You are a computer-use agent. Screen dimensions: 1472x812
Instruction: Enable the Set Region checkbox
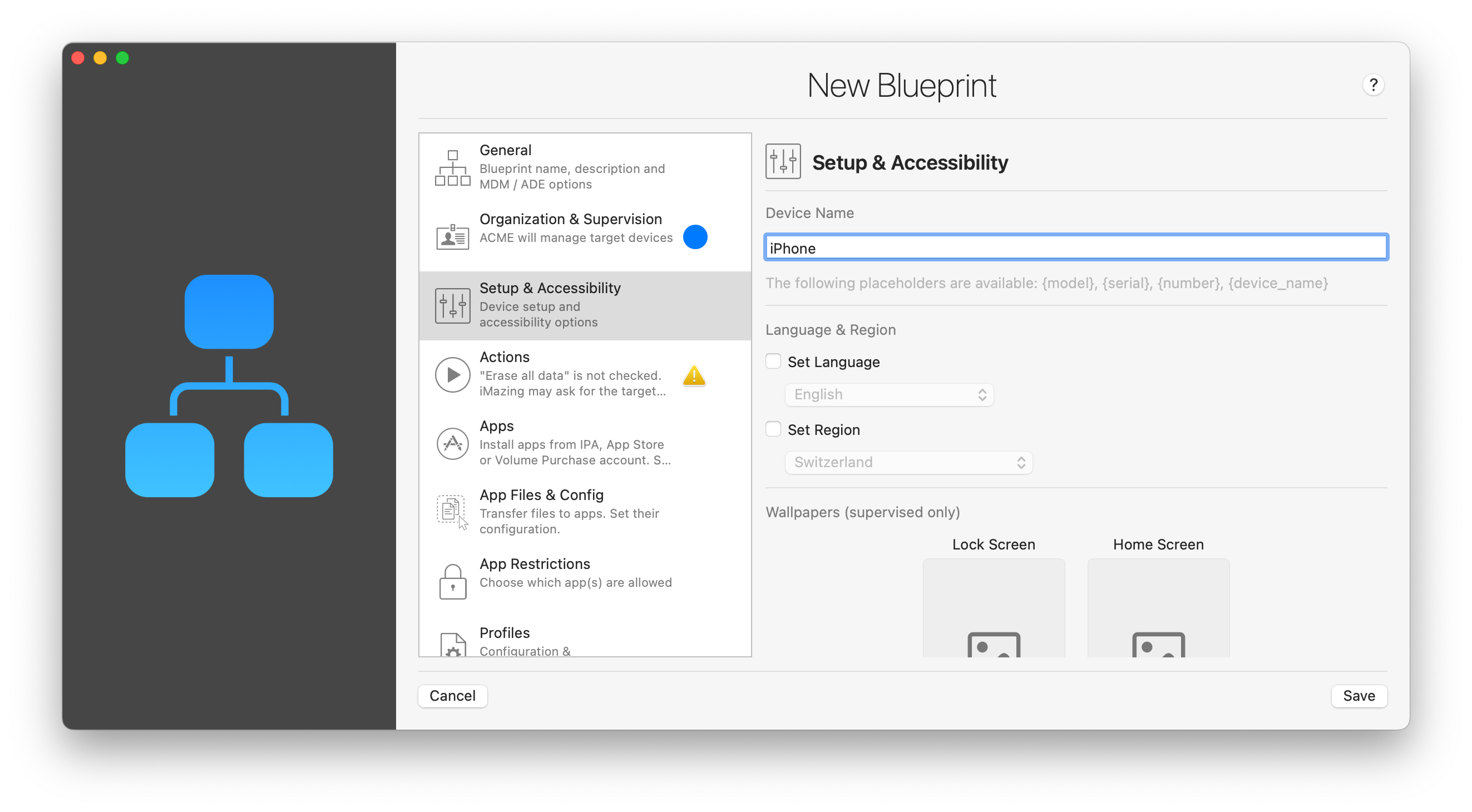(x=773, y=429)
